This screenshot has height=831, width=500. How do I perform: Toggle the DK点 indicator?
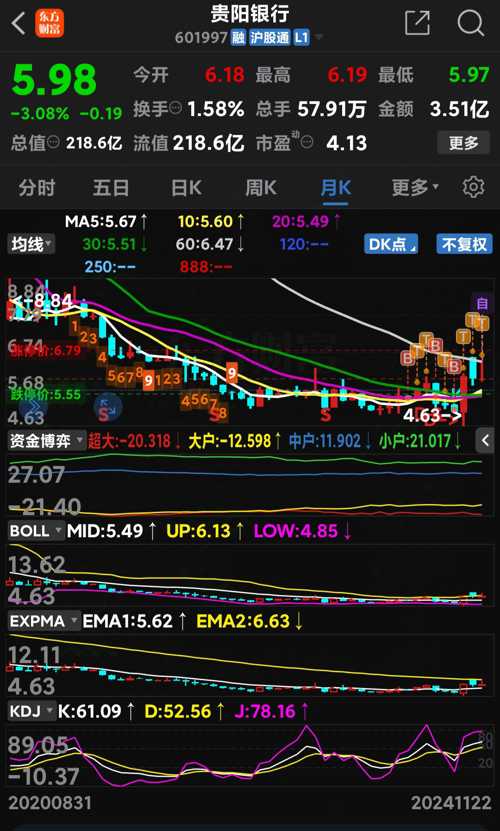coord(391,244)
